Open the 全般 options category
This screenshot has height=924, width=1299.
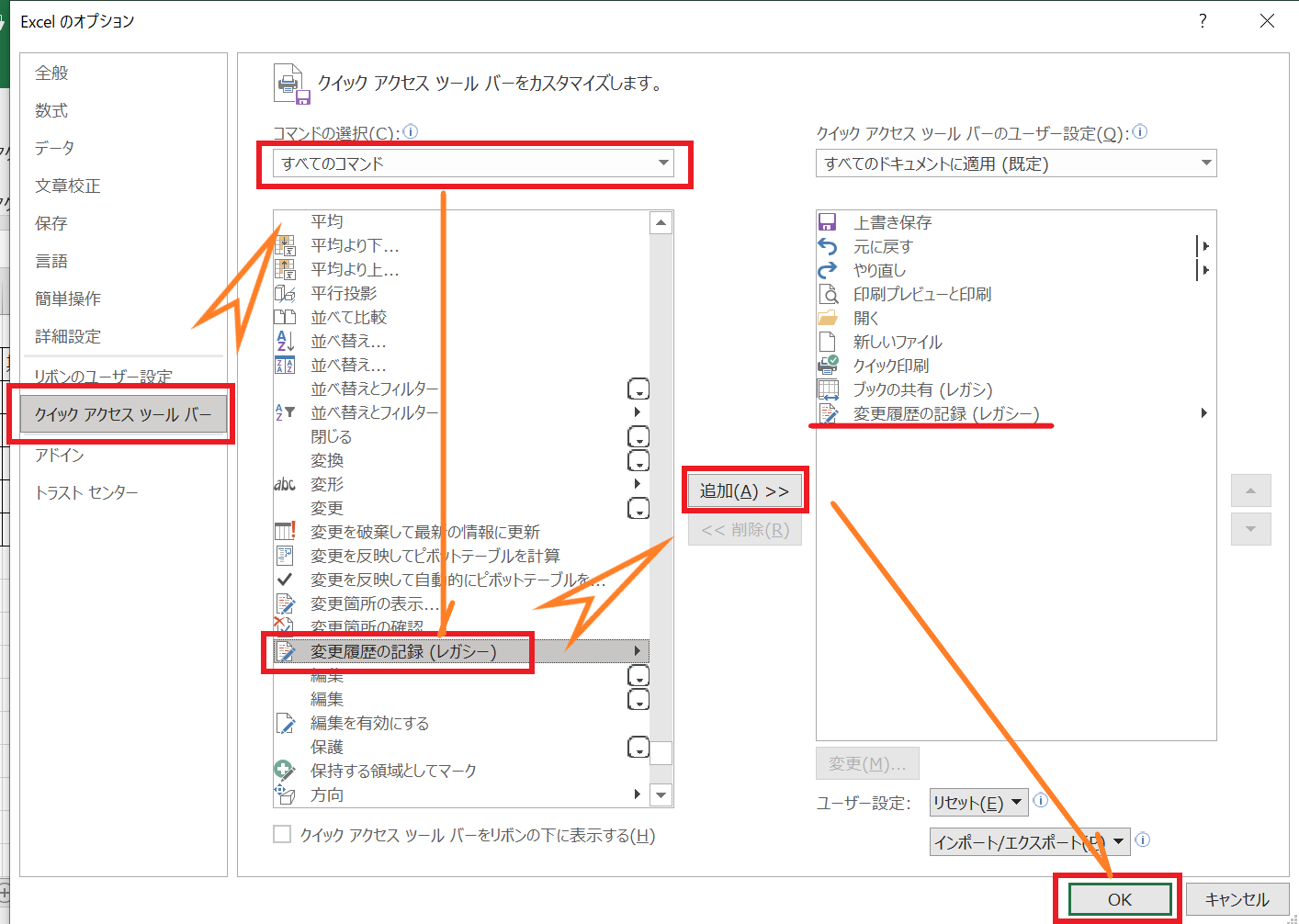[x=123, y=73]
